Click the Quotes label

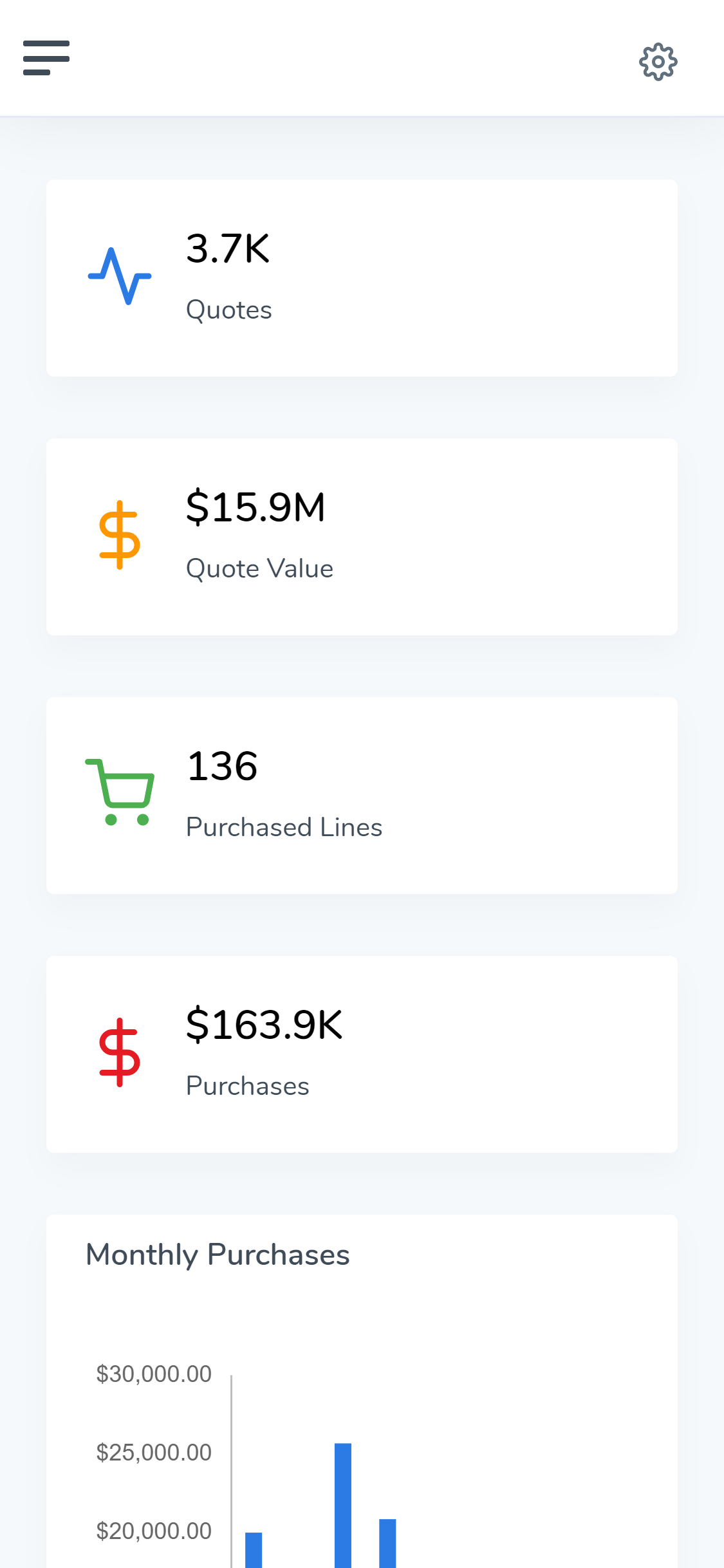229,310
